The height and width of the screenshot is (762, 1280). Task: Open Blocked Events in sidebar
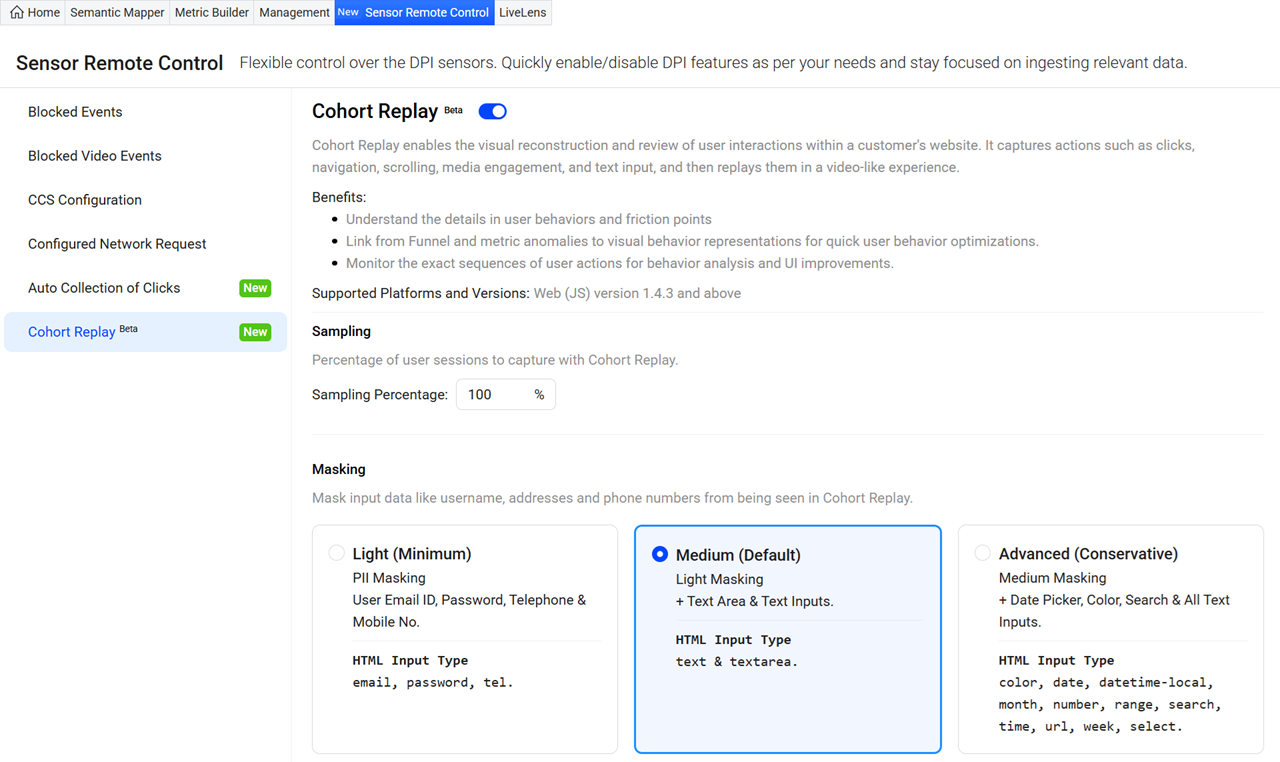[x=75, y=112]
